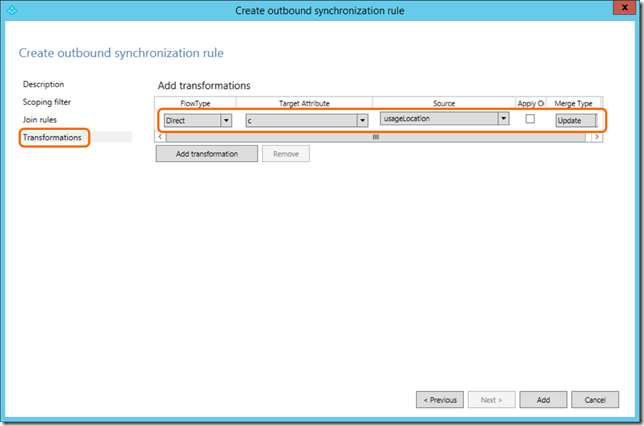
Task: Switch to the Scoping filter page
Action: (x=47, y=102)
